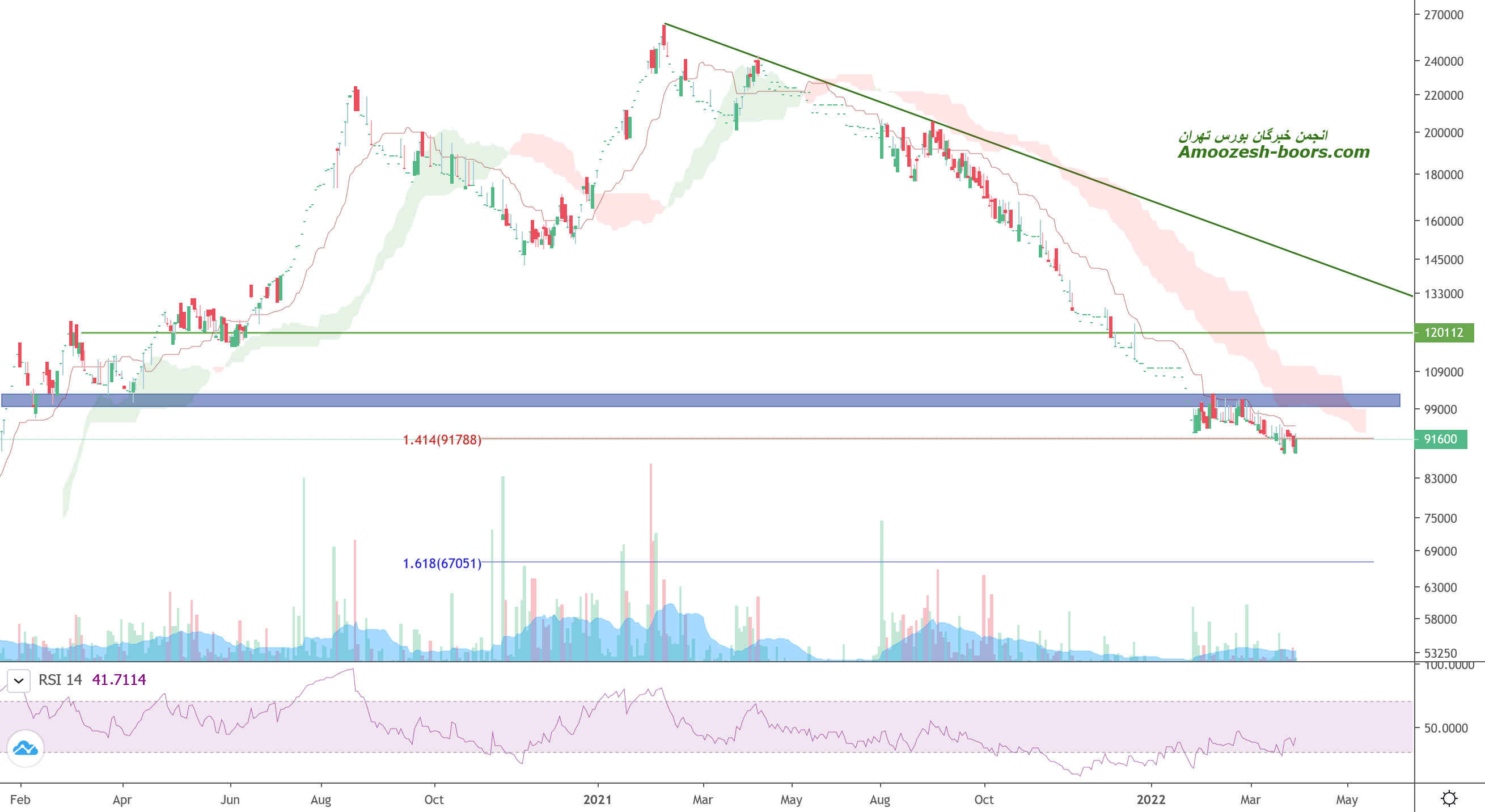Screen dimensions: 1485x812
Task: Select the 1.618(67051) Fibonacci level label
Action: coord(442,564)
